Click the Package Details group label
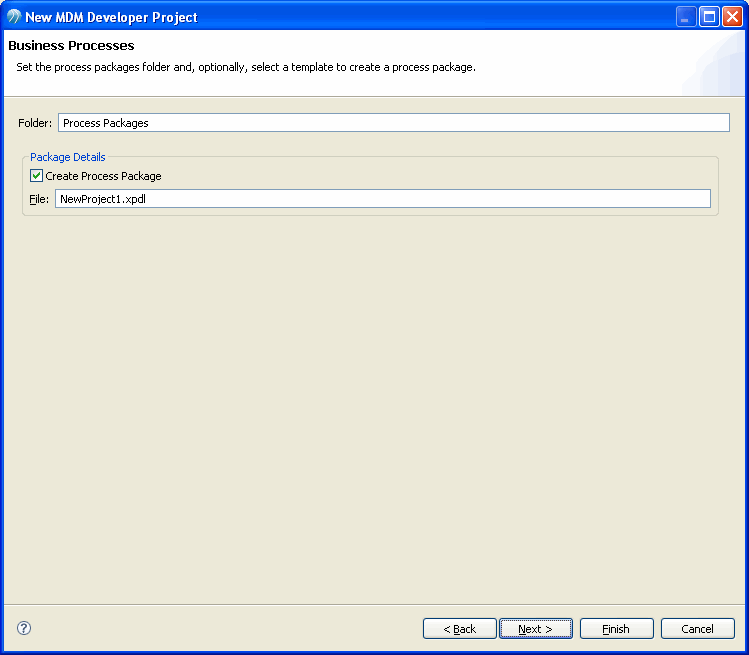The width and height of the screenshot is (749, 655). 68,157
